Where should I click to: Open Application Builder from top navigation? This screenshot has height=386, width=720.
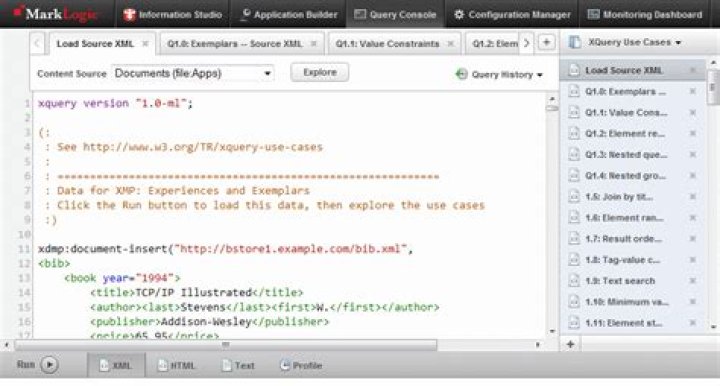[x=289, y=14]
